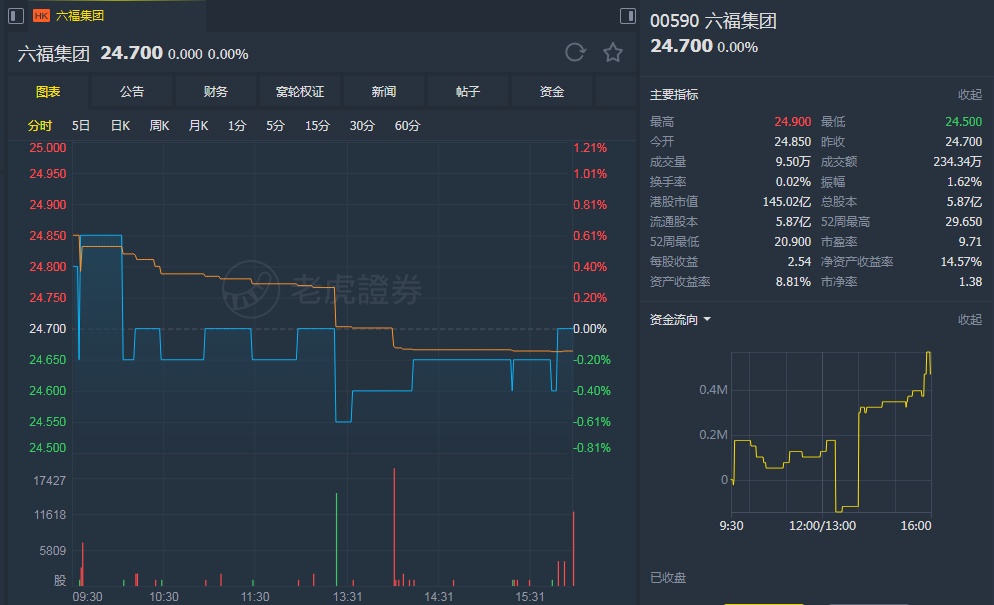Open the 资金流向 dropdown arrow
994x605 pixels.
707,320
